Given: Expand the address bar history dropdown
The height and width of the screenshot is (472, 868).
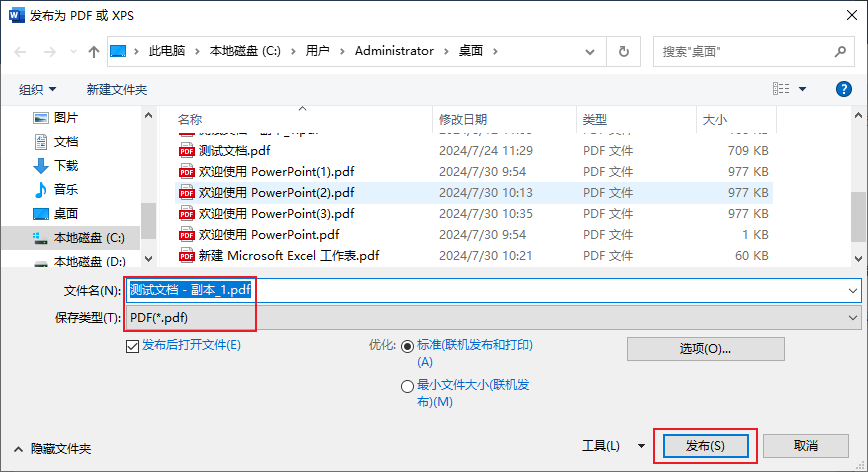Looking at the screenshot, I should click(x=590, y=51).
